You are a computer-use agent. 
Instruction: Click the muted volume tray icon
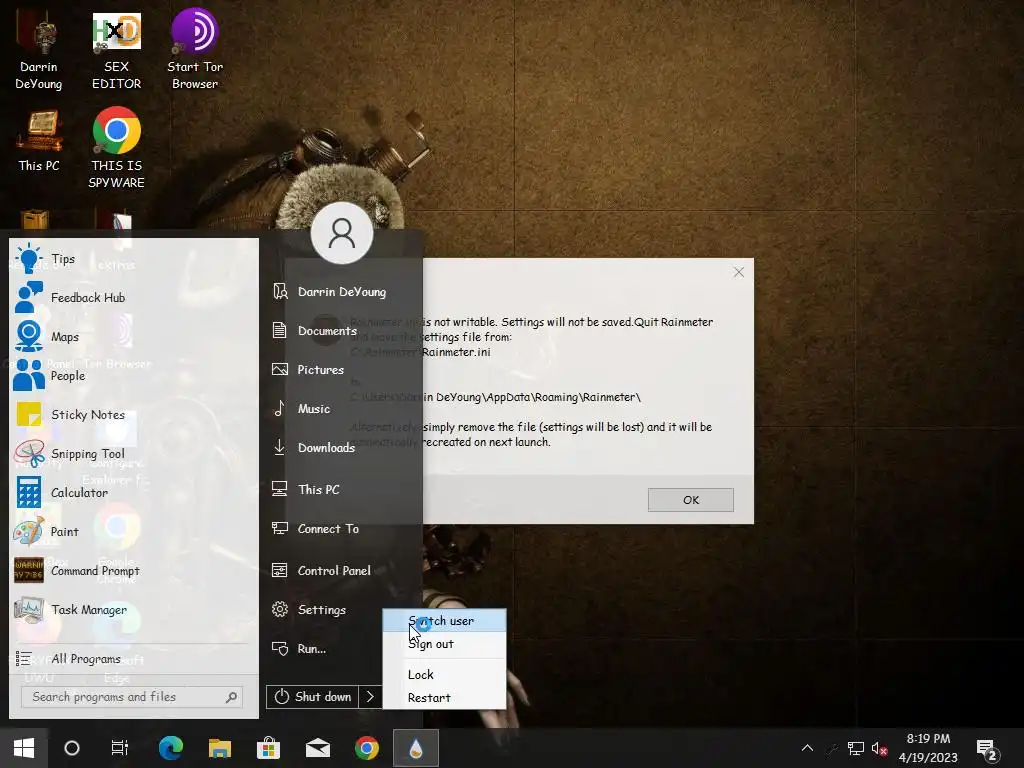879,748
